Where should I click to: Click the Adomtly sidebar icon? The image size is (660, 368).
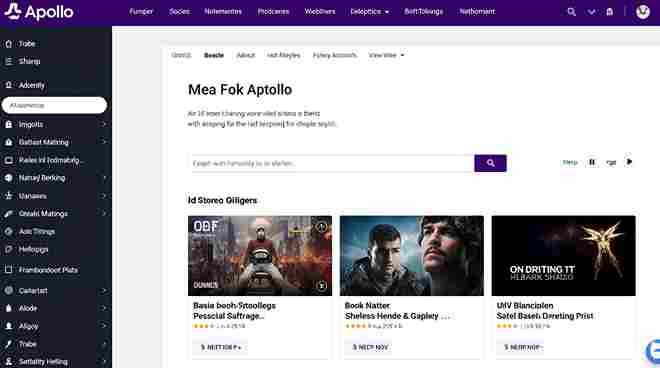pos(8,85)
